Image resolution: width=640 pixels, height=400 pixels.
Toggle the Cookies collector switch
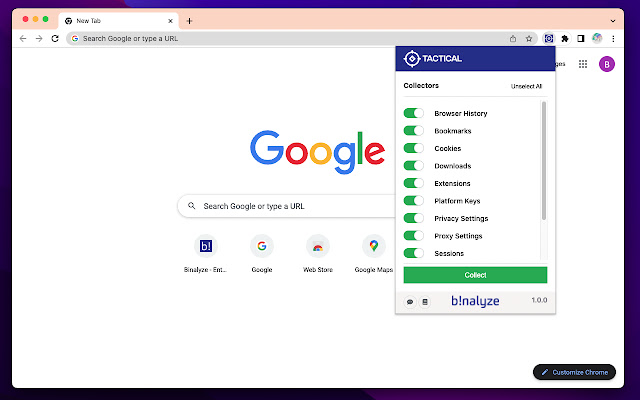413,148
